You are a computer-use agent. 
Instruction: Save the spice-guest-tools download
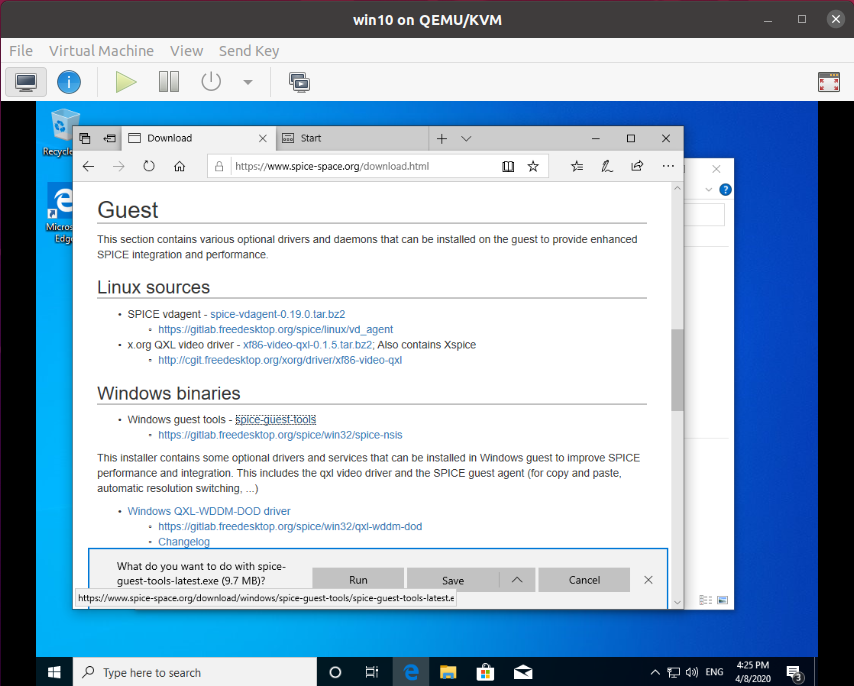[x=453, y=580]
